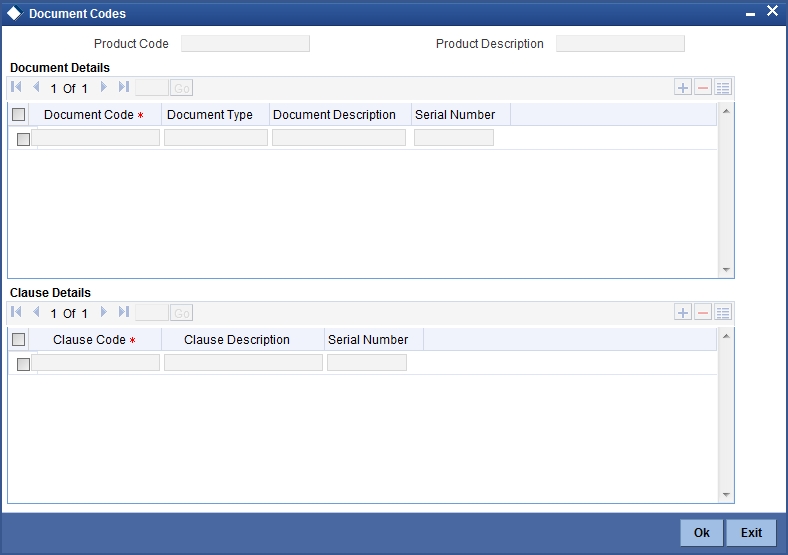Click the Document Codes diamond title icon
The width and height of the screenshot is (788, 555).
15,13
